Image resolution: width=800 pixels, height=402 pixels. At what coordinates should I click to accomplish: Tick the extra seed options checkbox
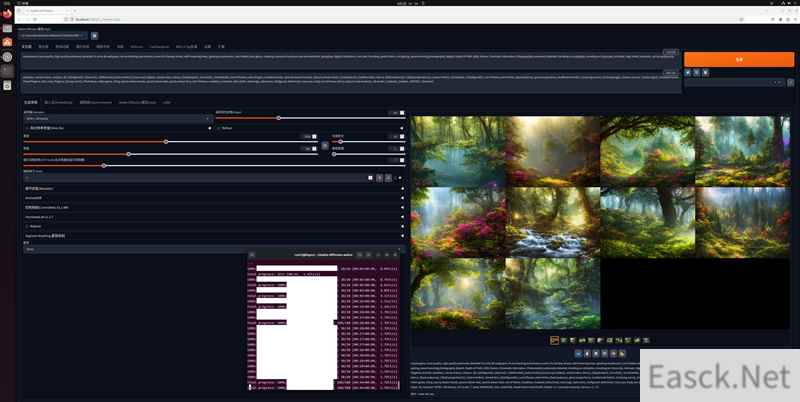pos(387,177)
